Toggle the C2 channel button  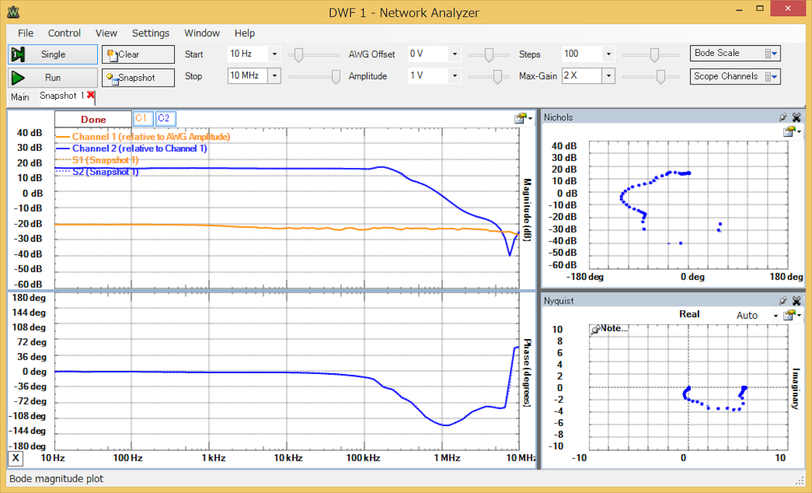[x=165, y=119]
